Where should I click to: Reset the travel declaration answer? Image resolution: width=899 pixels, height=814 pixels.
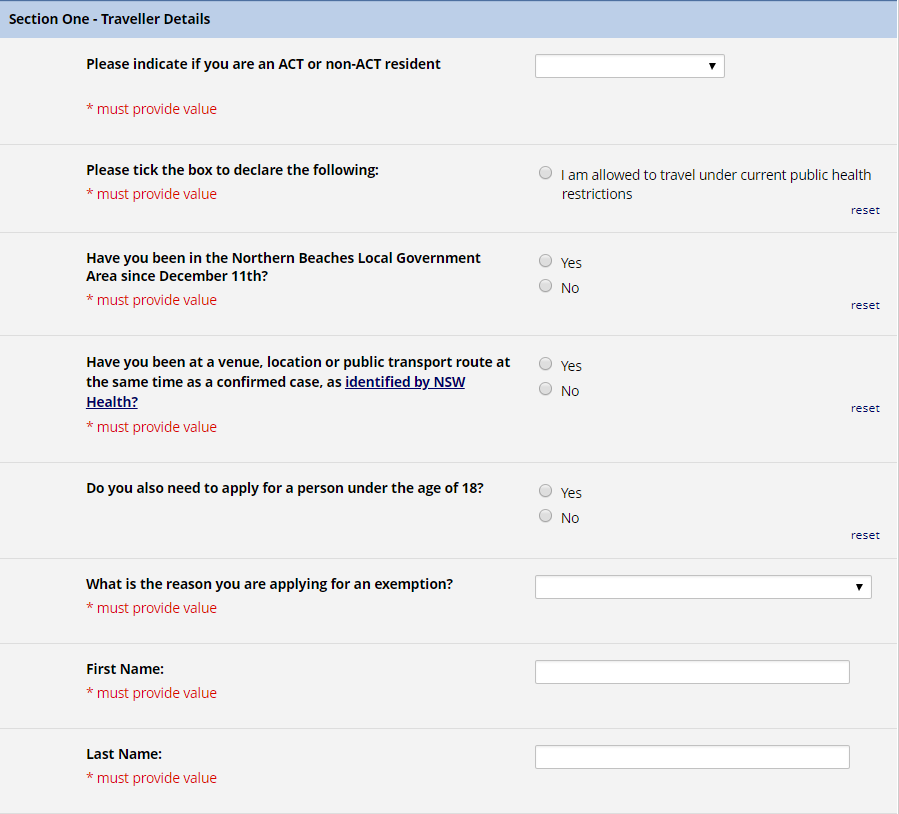point(865,210)
